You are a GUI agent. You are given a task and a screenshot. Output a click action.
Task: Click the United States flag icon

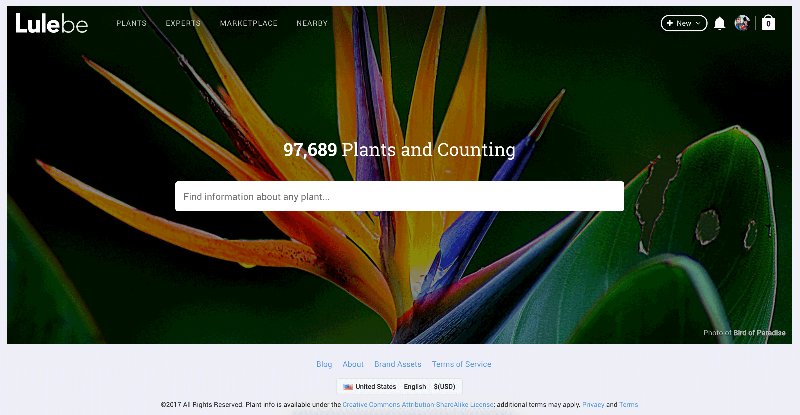(348, 386)
